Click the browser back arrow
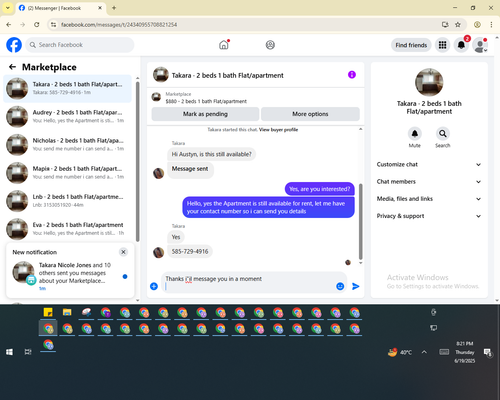 point(9,25)
